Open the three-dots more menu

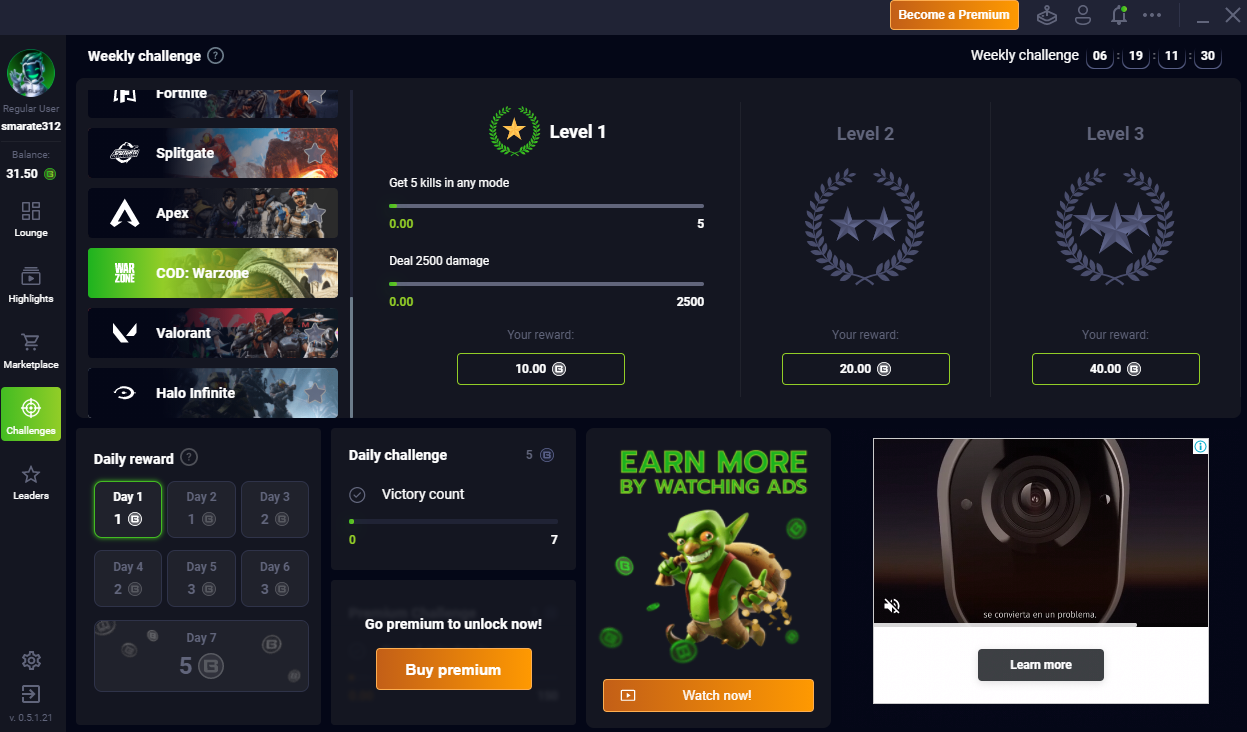(x=1152, y=15)
